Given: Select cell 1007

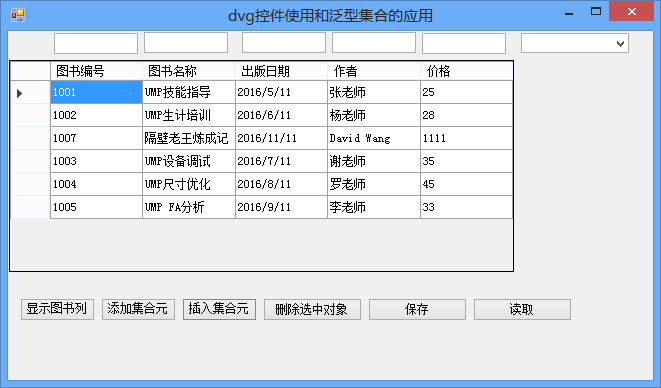Looking at the screenshot, I should [x=97, y=138].
